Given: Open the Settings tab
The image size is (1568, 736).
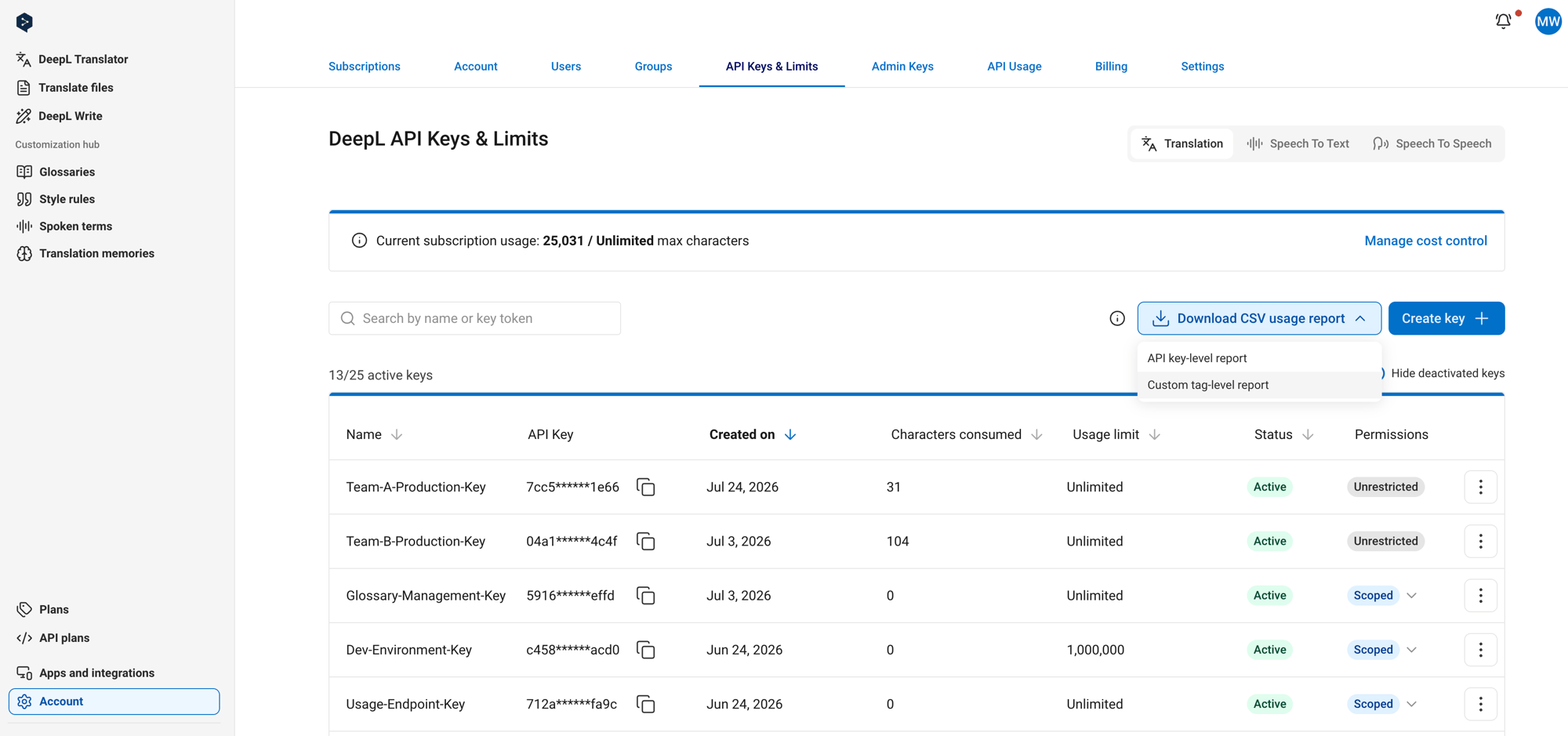Looking at the screenshot, I should click(1203, 67).
